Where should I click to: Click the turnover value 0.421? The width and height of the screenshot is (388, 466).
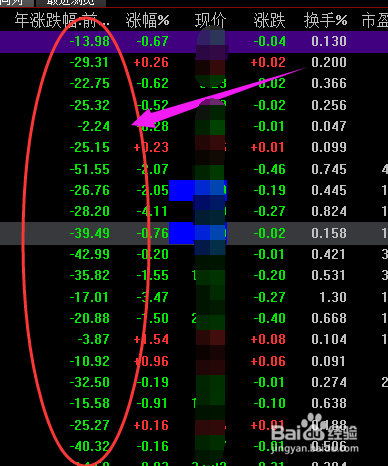pyautogui.click(x=329, y=254)
